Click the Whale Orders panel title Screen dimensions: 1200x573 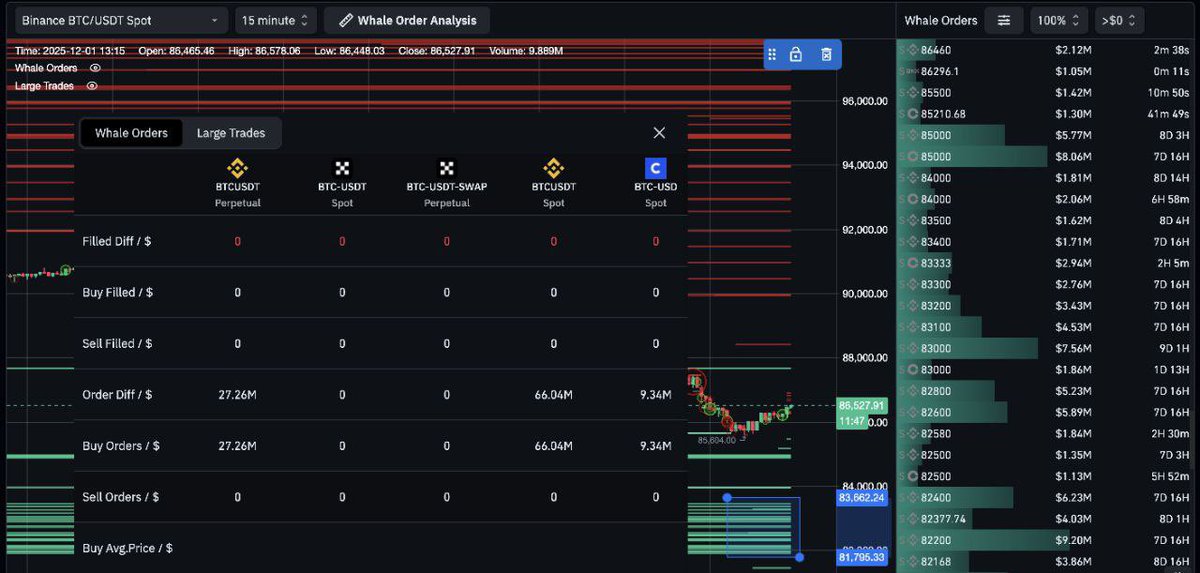941,20
